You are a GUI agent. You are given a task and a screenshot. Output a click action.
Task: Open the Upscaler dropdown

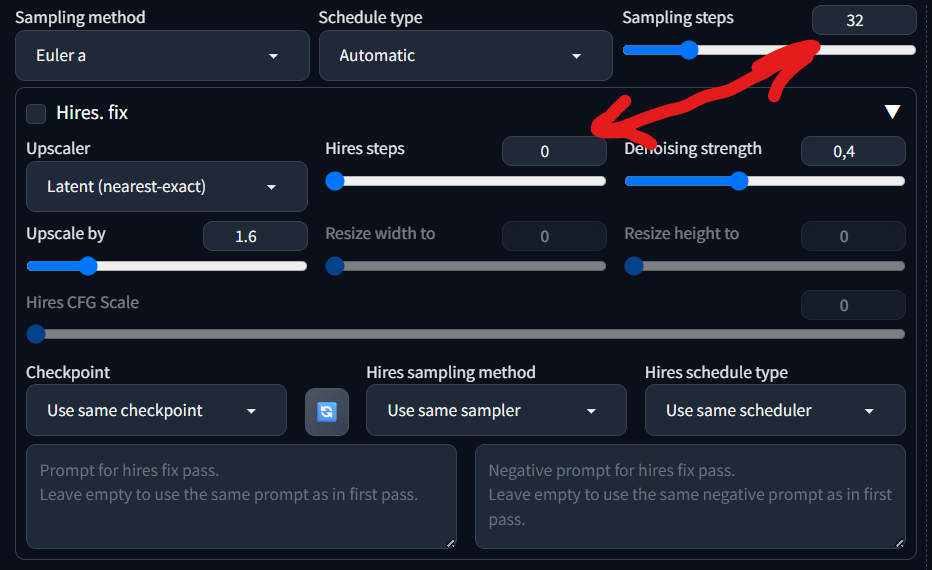coord(166,187)
